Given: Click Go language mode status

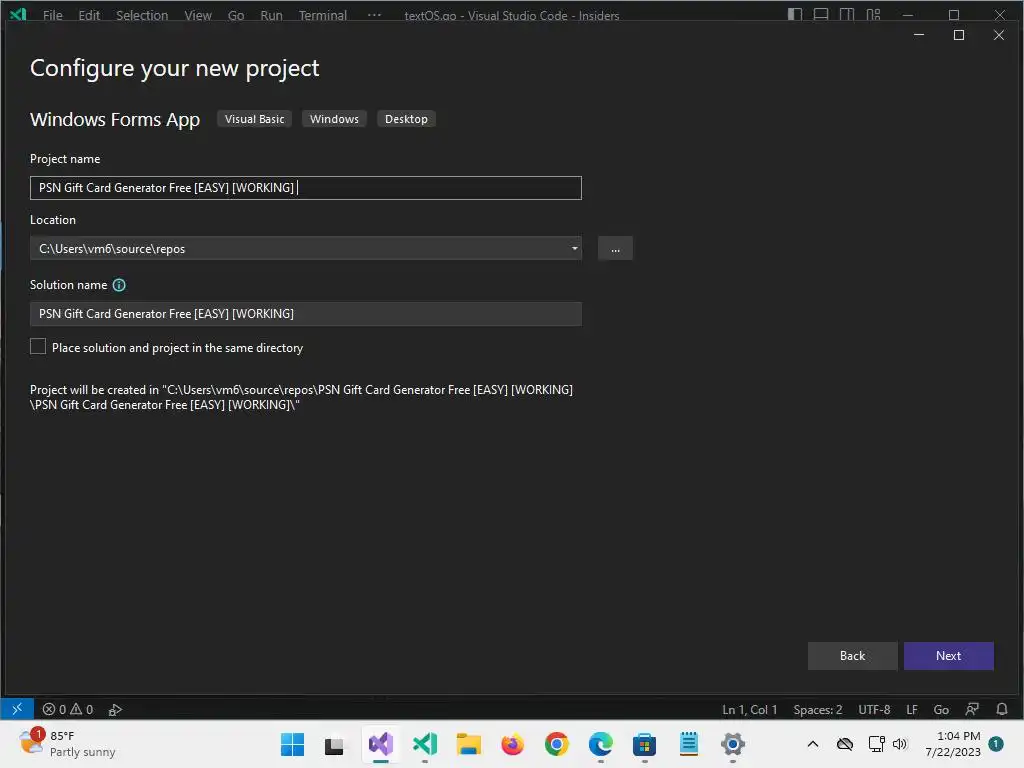Looking at the screenshot, I should pos(941,709).
